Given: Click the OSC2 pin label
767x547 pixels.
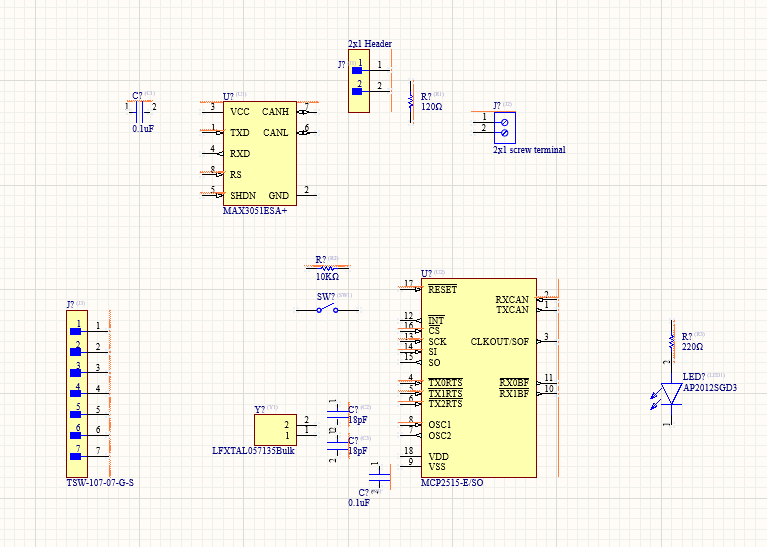Looking at the screenshot, I should pyautogui.click(x=439, y=435).
